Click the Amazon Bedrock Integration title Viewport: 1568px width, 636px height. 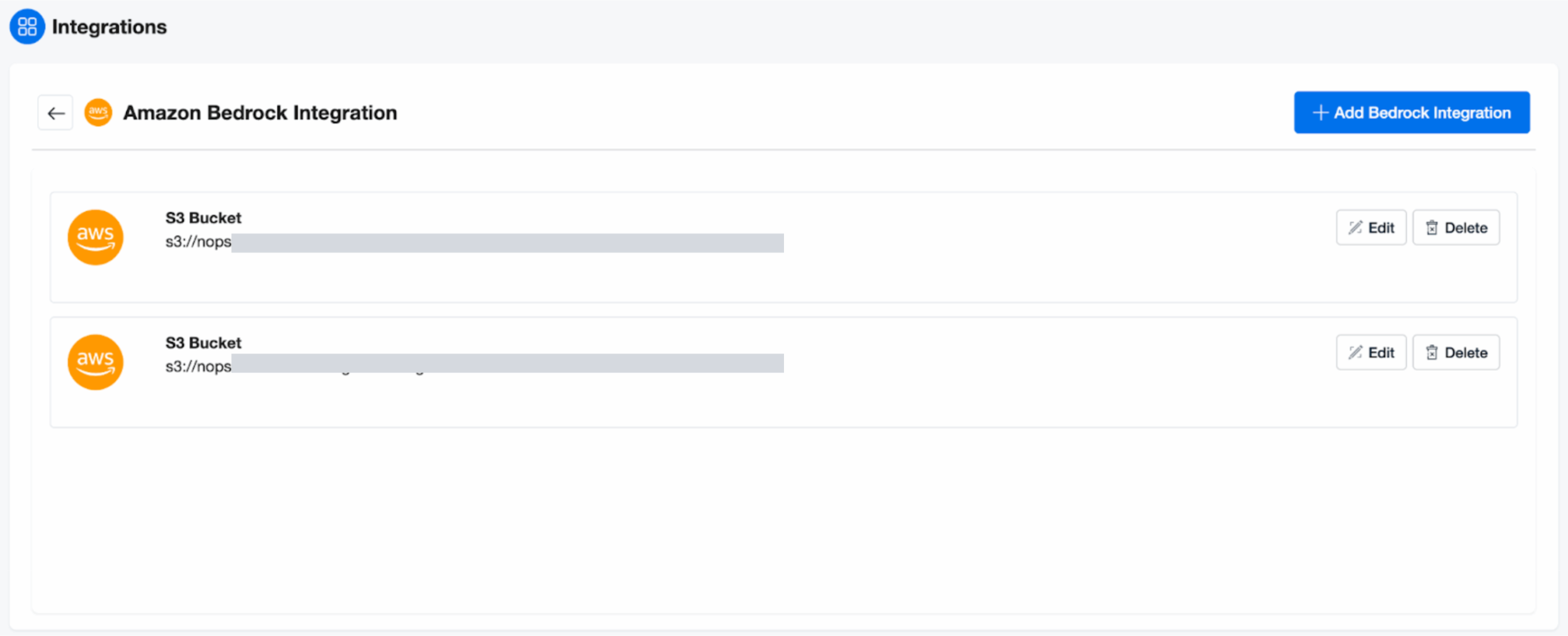(x=260, y=113)
